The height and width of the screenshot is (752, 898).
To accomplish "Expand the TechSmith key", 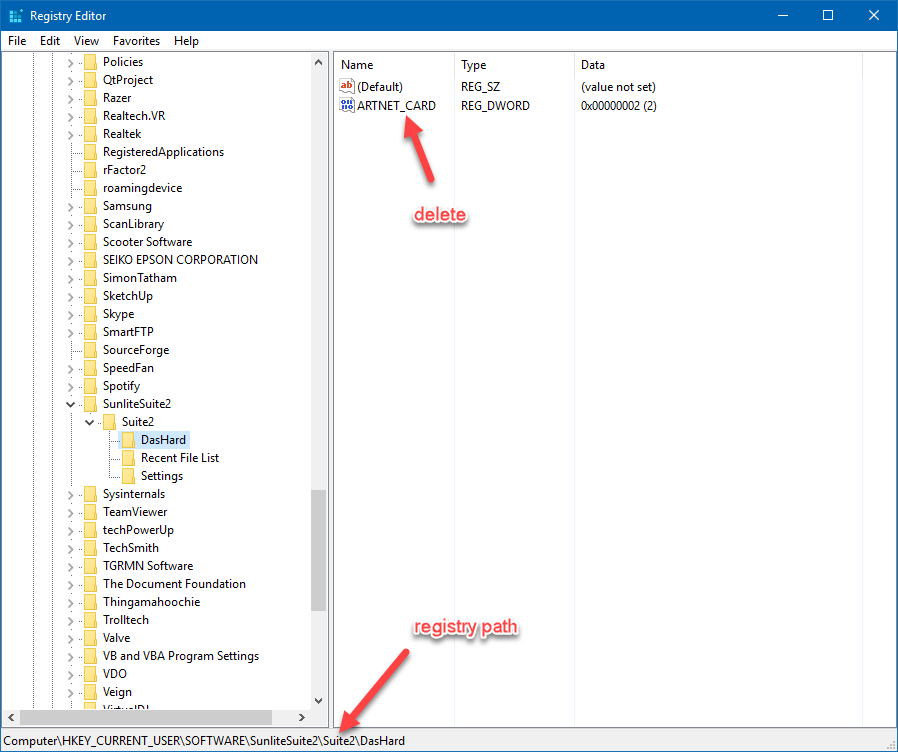I will [70, 549].
